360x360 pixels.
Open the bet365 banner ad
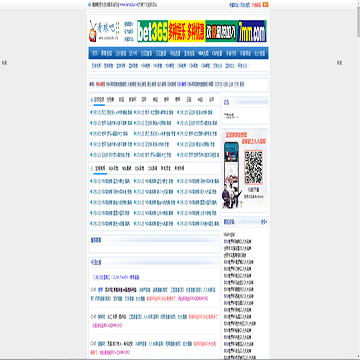pos(152,31)
